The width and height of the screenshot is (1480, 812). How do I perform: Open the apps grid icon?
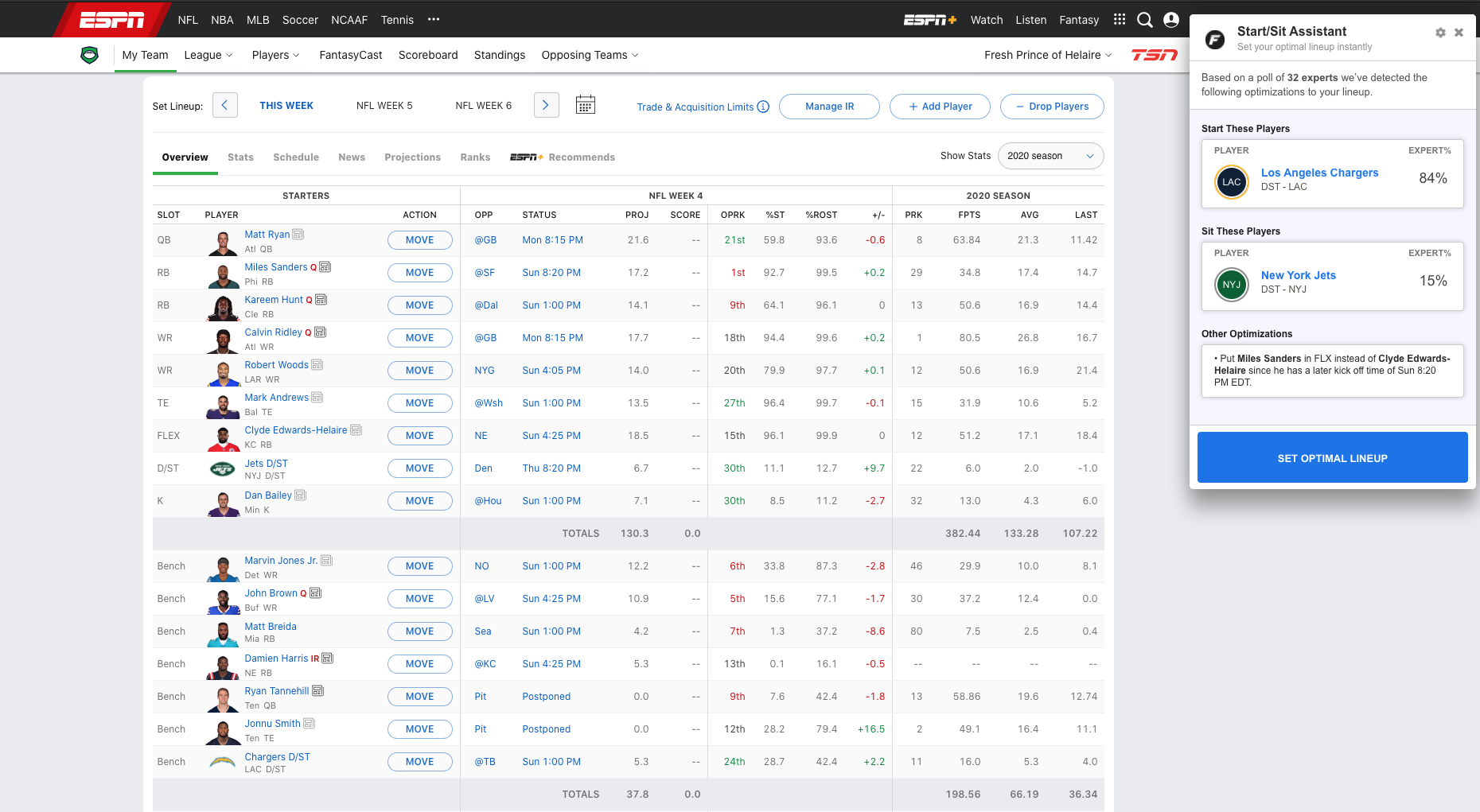point(1120,19)
